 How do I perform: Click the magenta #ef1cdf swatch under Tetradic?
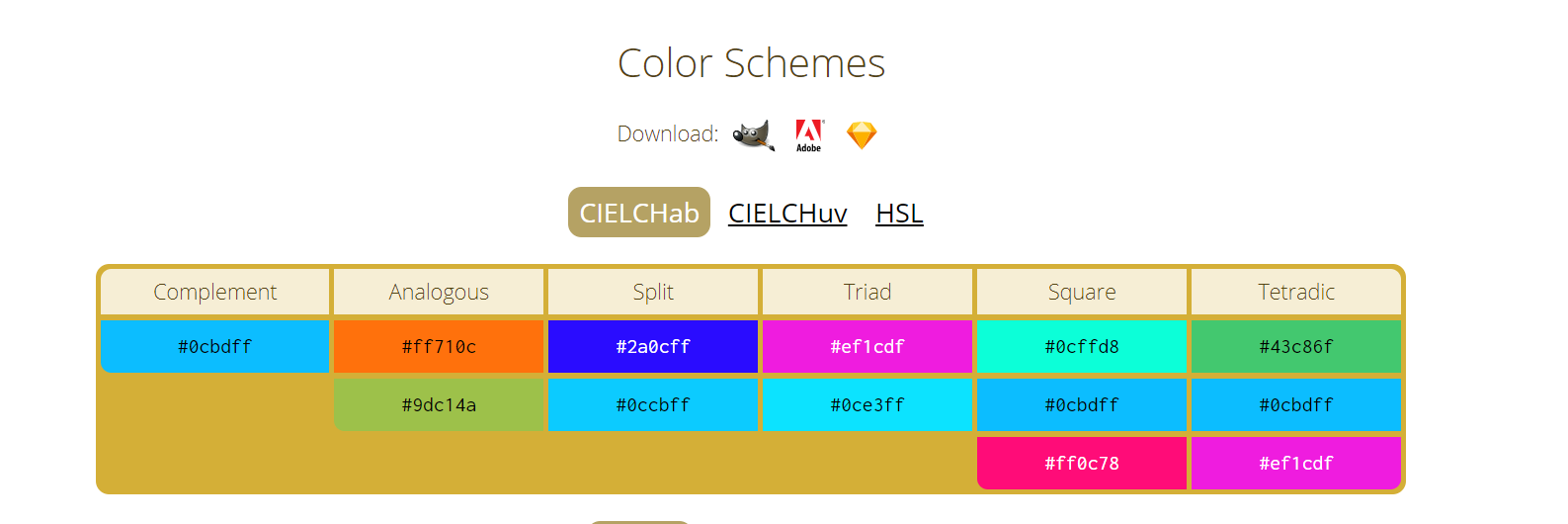coord(1296,463)
